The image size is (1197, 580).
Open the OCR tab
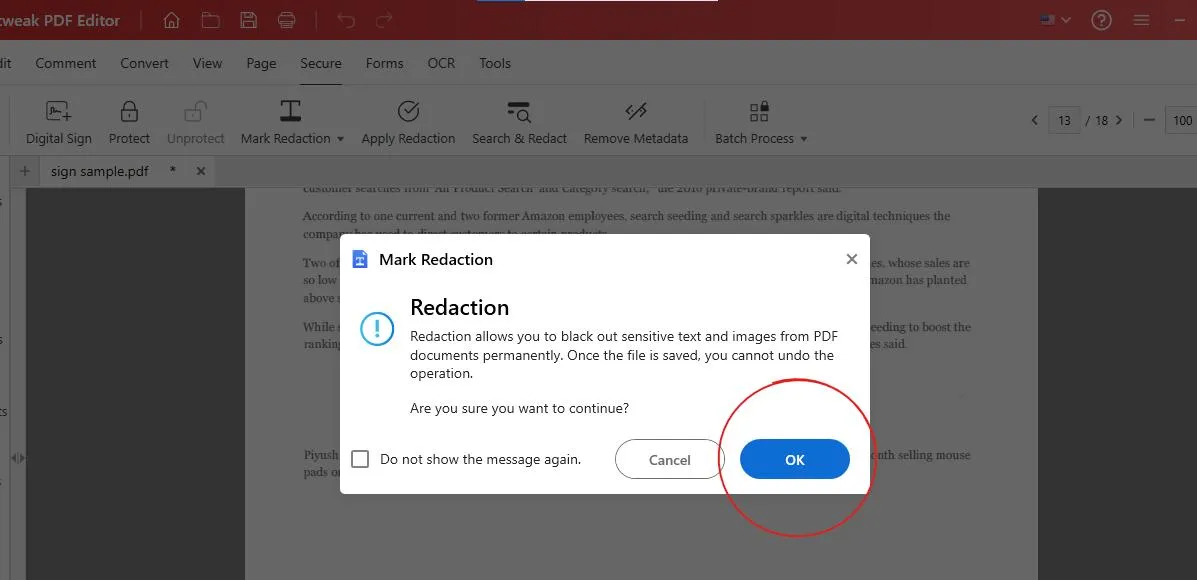(441, 63)
